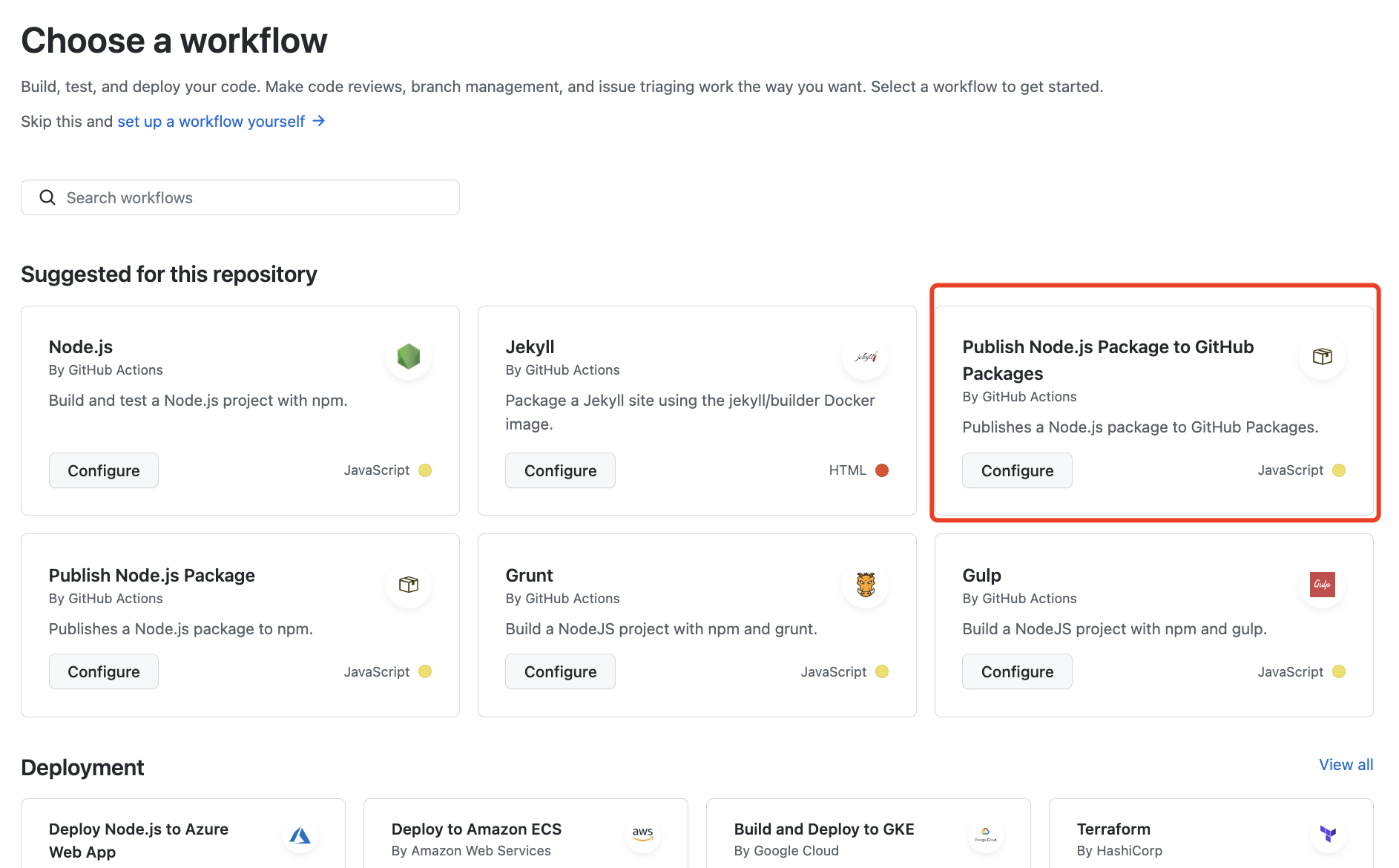Click the Google Cloud logo on GKE card

coord(986,835)
